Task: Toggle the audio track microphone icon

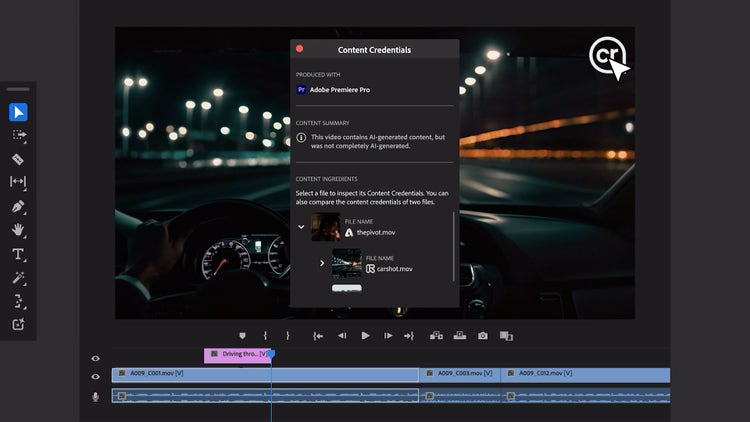Action: [96, 396]
